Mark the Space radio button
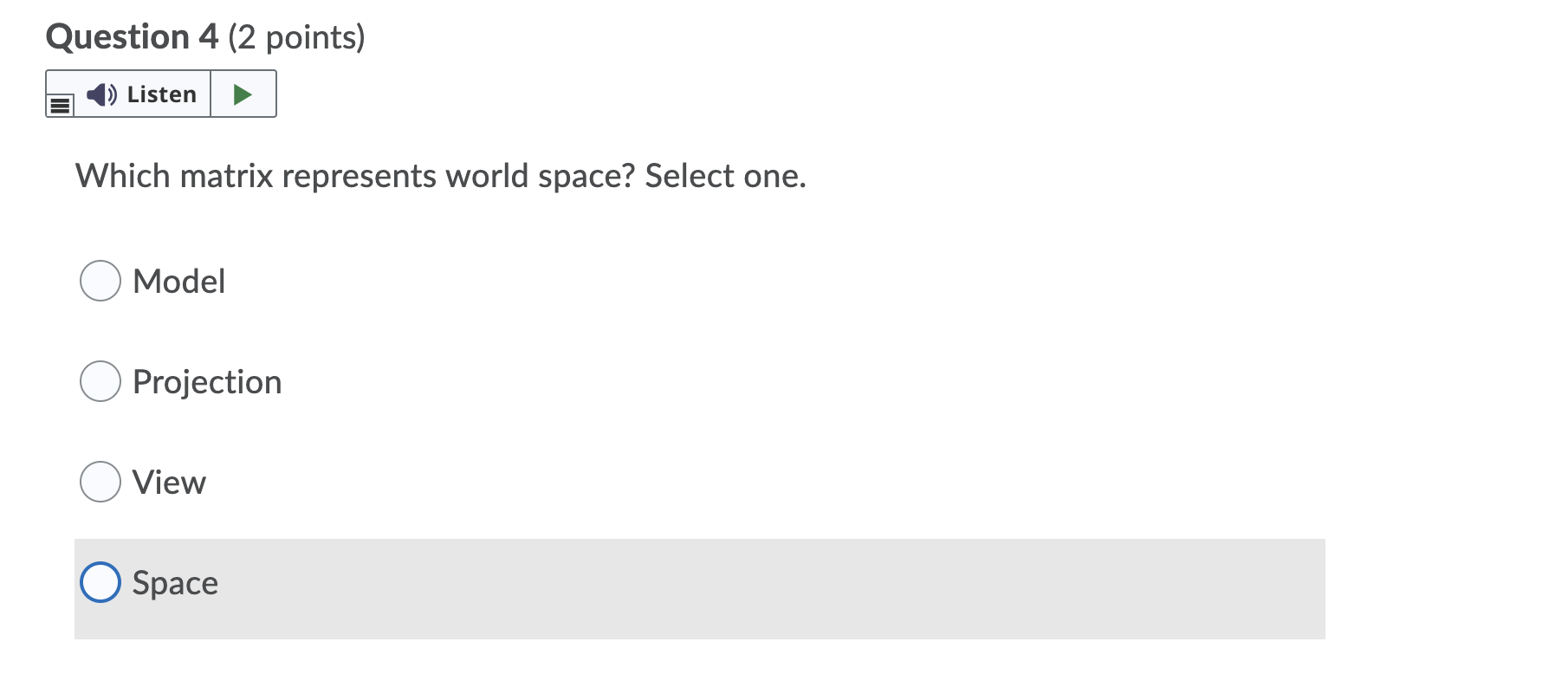This screenshot has height=700, width=1568. point(100,582)
